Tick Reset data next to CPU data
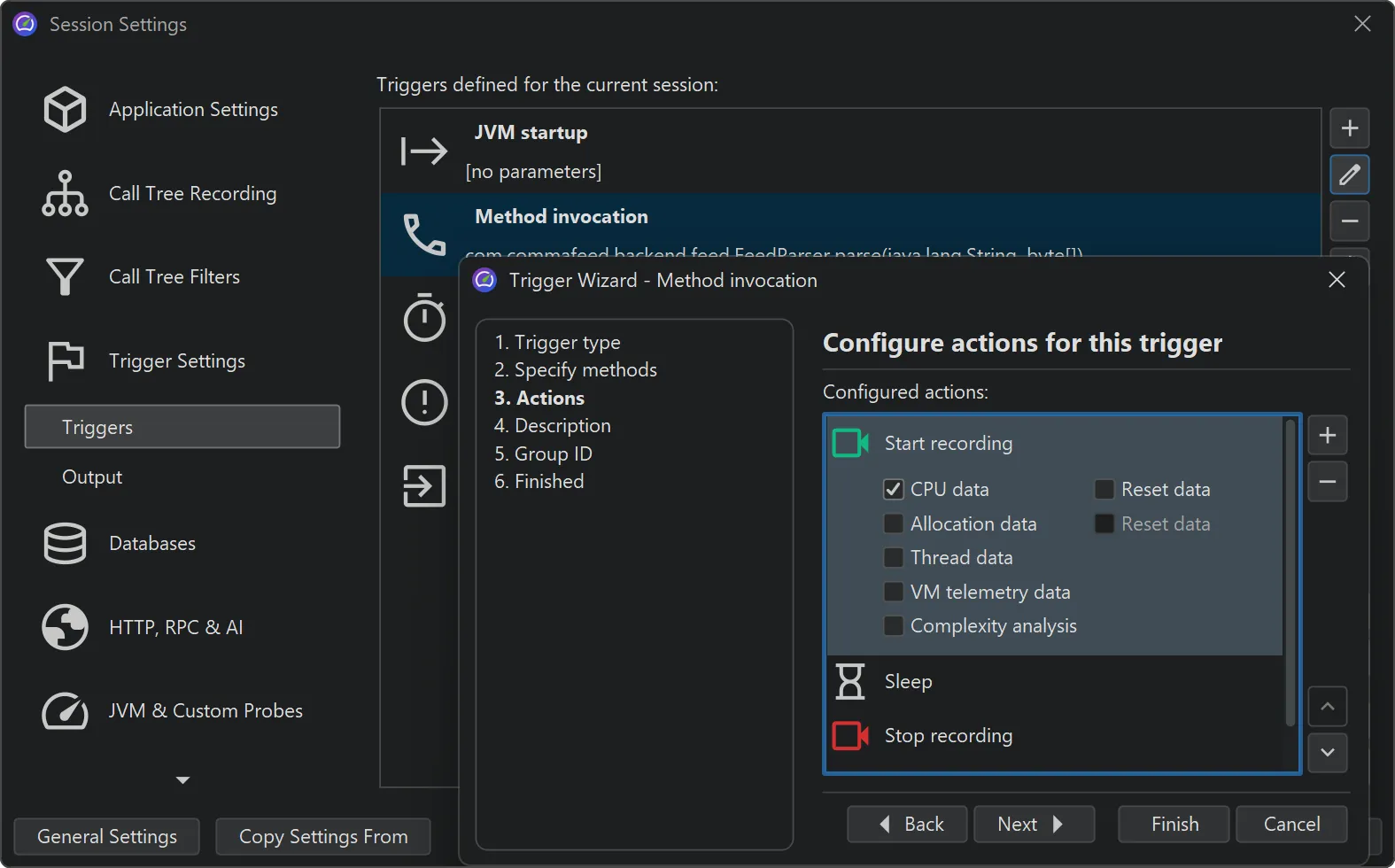The height and width of the screenshot is (868, 1395). [1104, 489]
